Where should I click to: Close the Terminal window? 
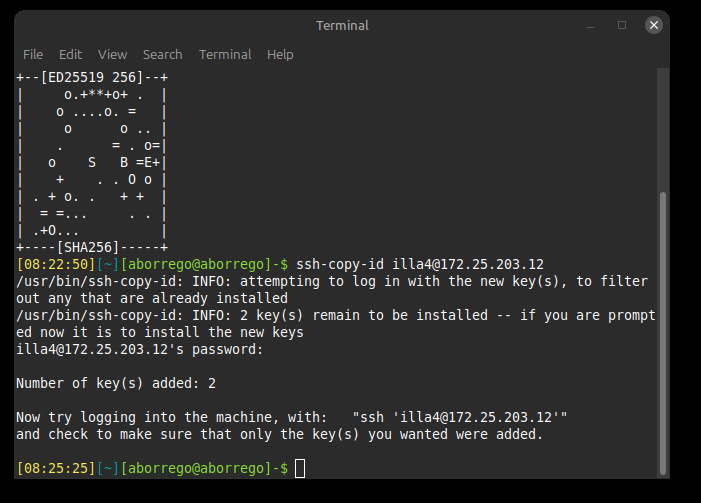(x=653, y=25)
